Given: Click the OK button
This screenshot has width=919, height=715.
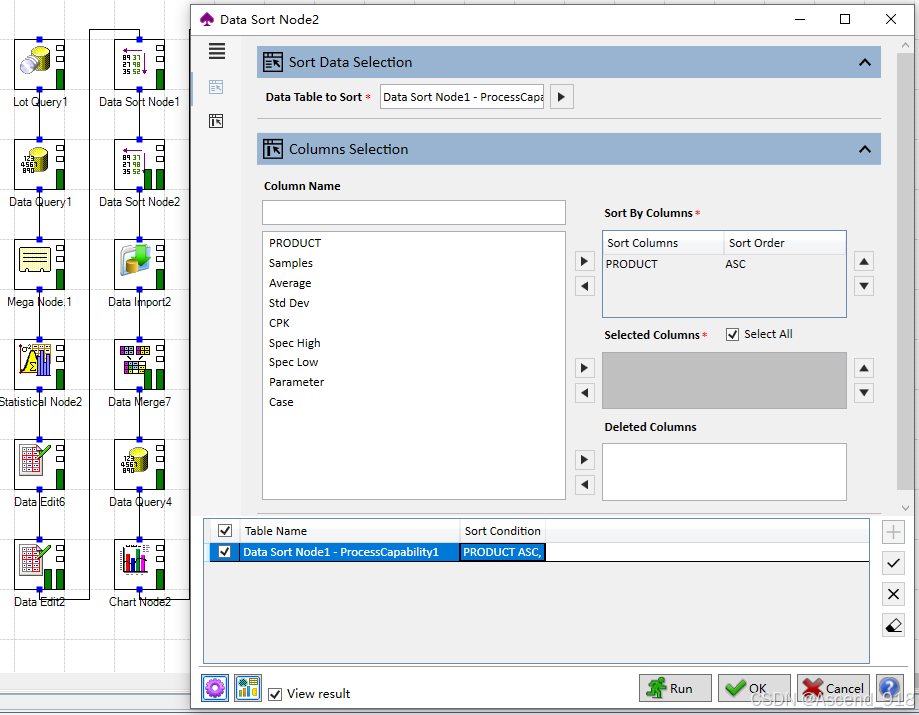Looking at the screenshot, I should point(753,688).
